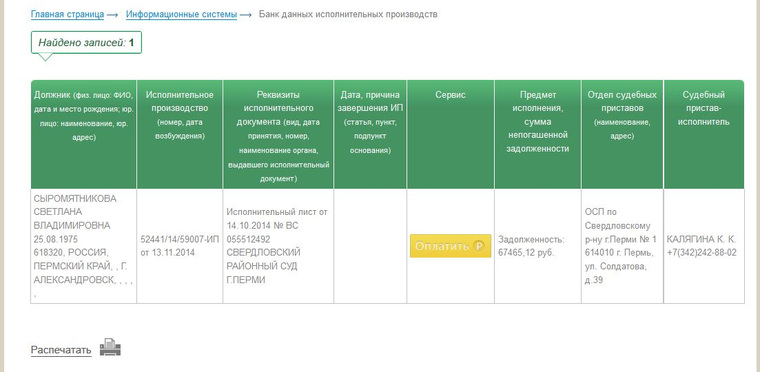Click the Предмет исполнения column header
Screen dimensions: 760x372
[538, 134]
